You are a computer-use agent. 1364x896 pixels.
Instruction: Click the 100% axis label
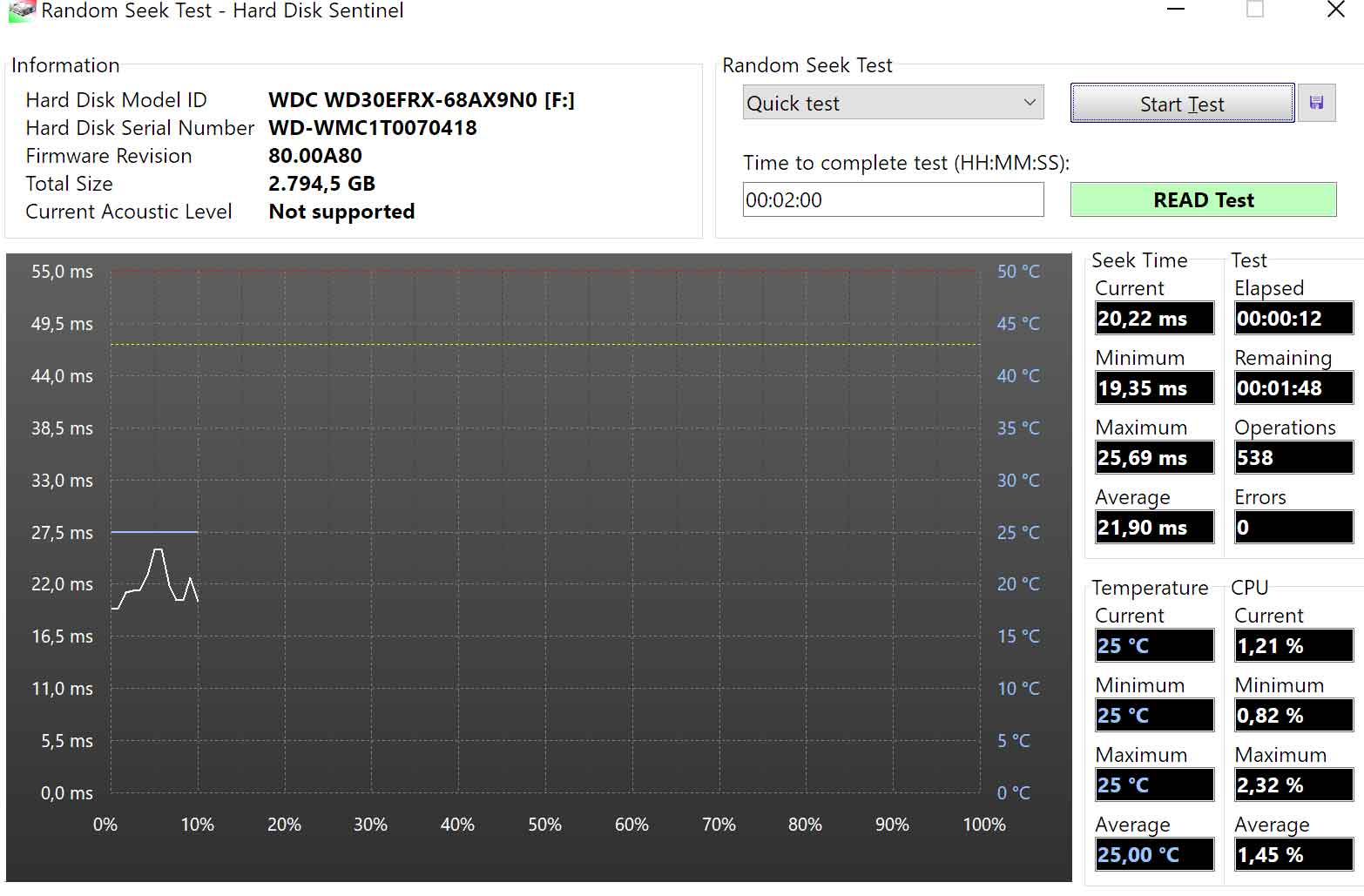984,824
